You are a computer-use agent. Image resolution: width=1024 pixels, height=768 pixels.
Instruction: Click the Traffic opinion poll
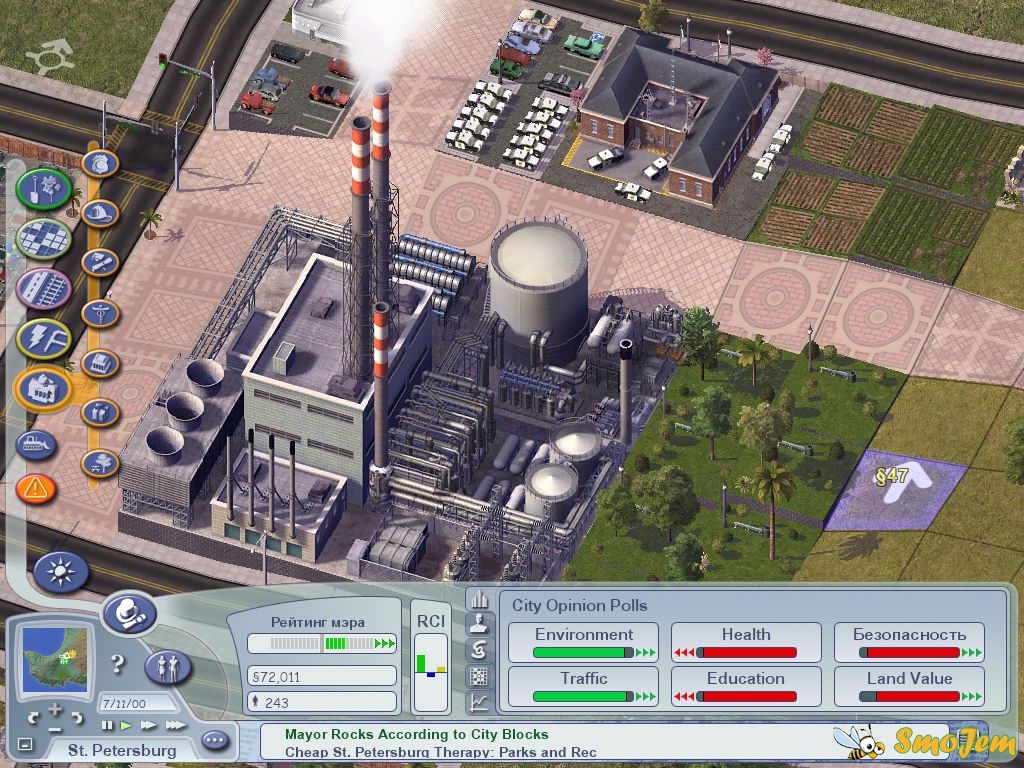coord(583,686)
